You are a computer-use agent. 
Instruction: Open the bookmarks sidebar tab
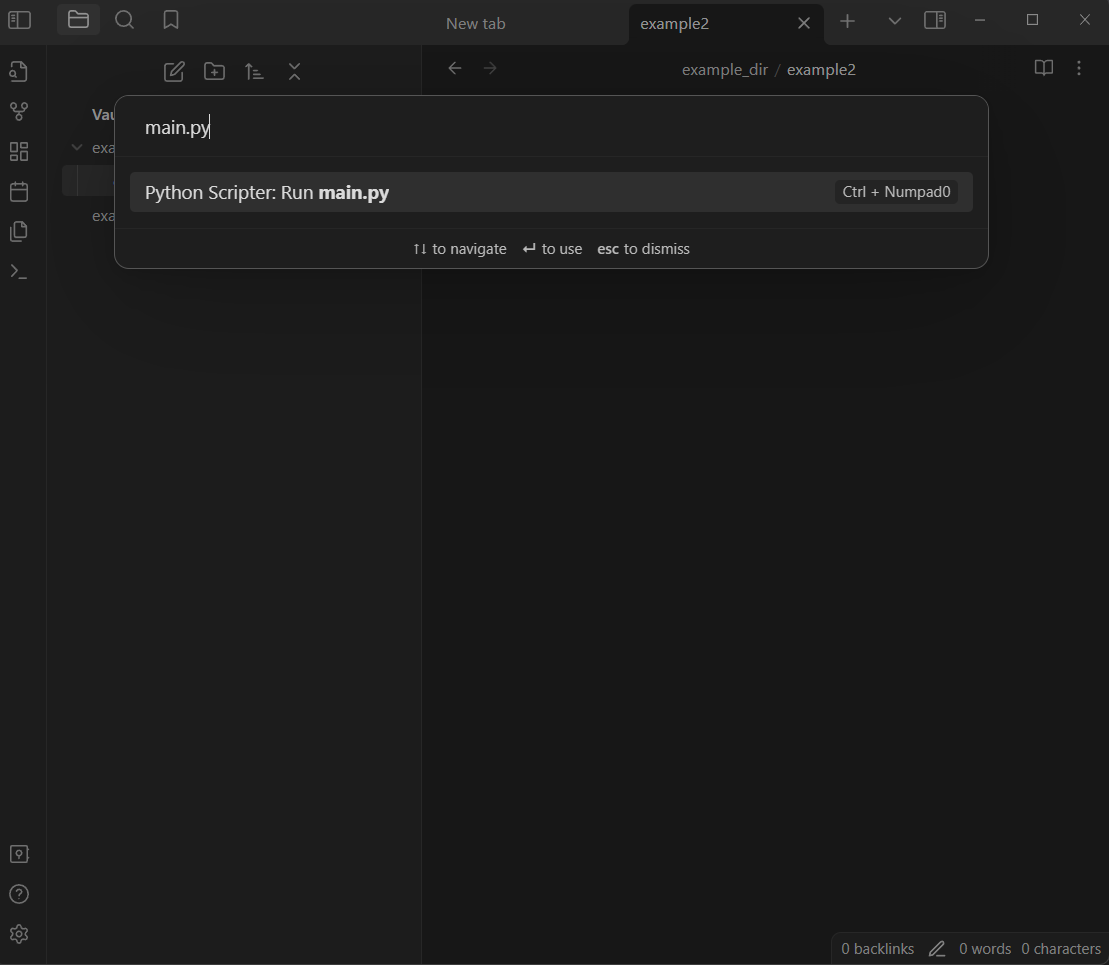pos(171,20)
